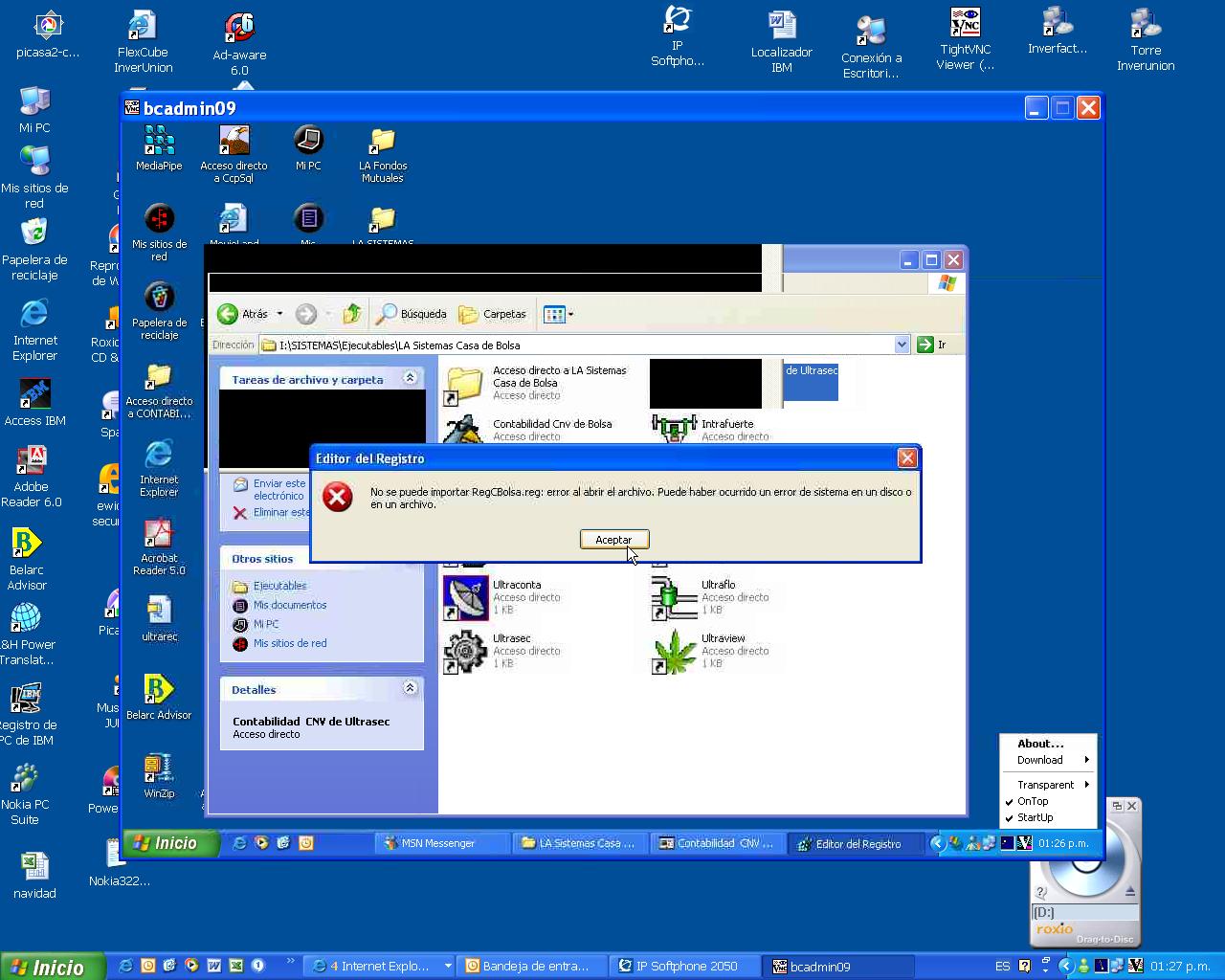Collapse the Tareas de archivo y carpeta panel
The width and height of the screenshot is (1225, 980).
coord(410,378)
